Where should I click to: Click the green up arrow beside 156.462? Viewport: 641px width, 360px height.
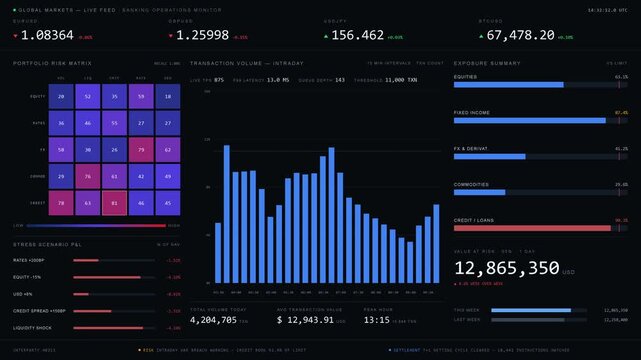[x=326, y=36]
